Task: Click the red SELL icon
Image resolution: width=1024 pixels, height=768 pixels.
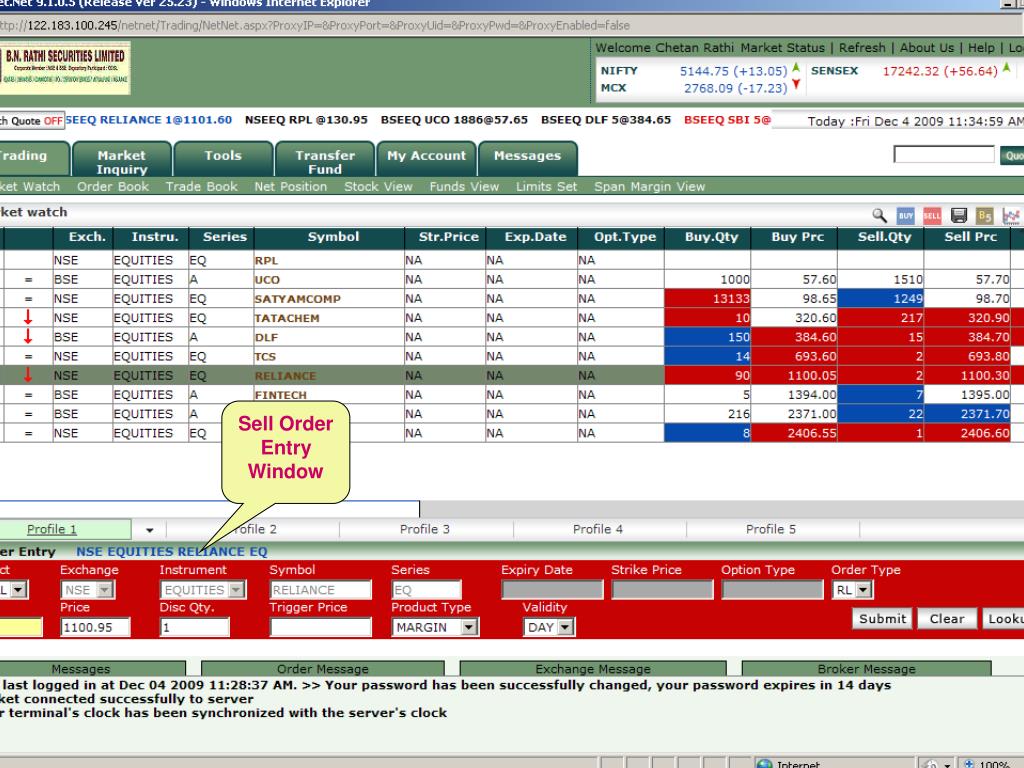Action: [932, 216]
